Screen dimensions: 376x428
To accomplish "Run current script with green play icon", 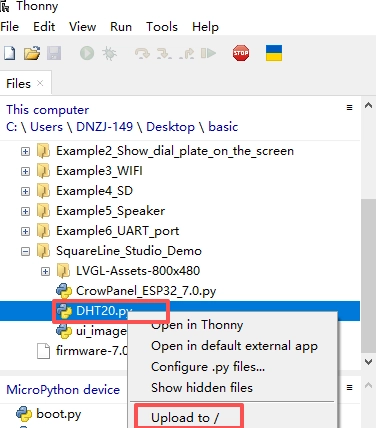I will [x=87, y=53].
